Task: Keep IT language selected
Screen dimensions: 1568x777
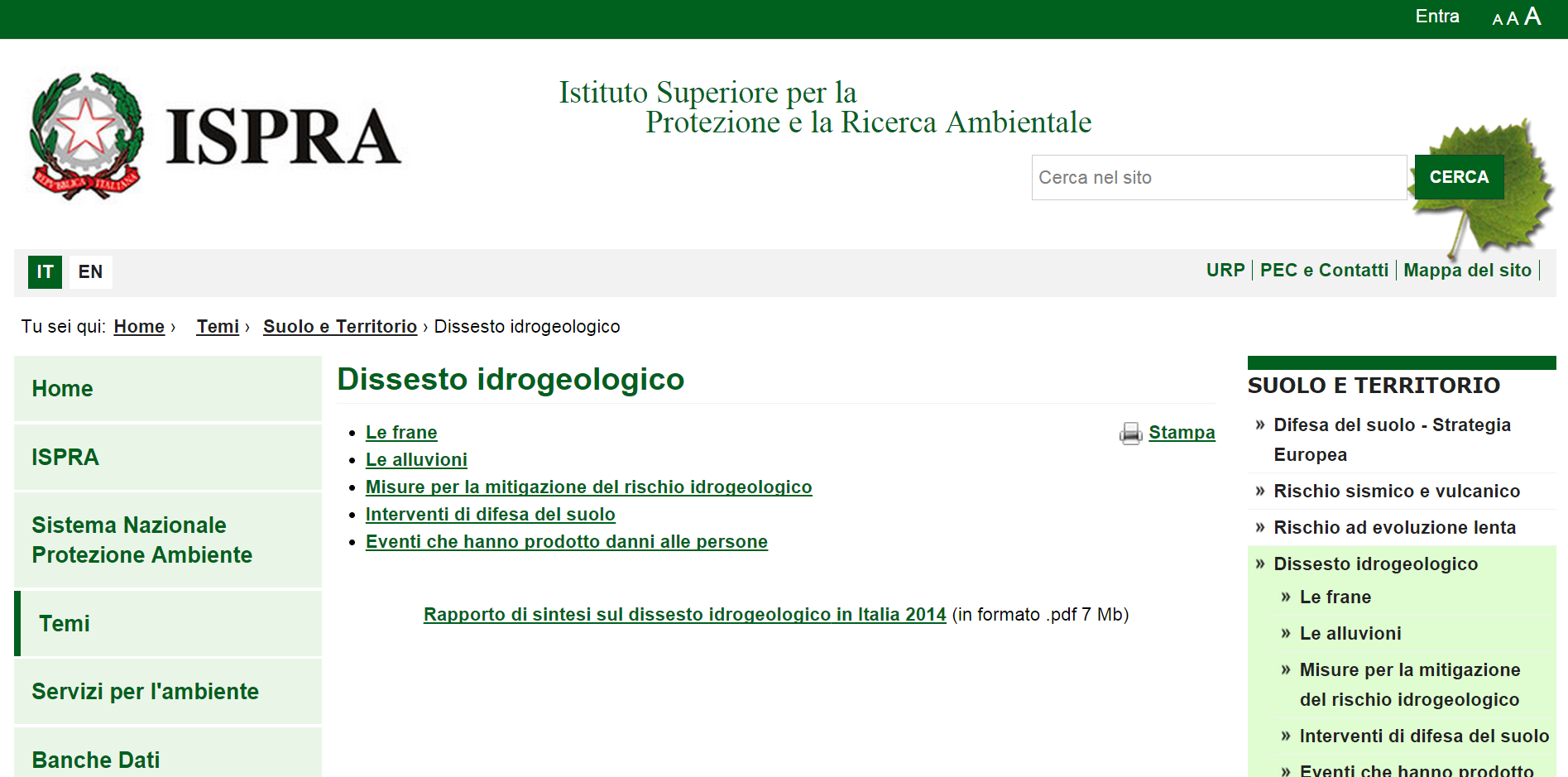Action: (x=46, y=271)
